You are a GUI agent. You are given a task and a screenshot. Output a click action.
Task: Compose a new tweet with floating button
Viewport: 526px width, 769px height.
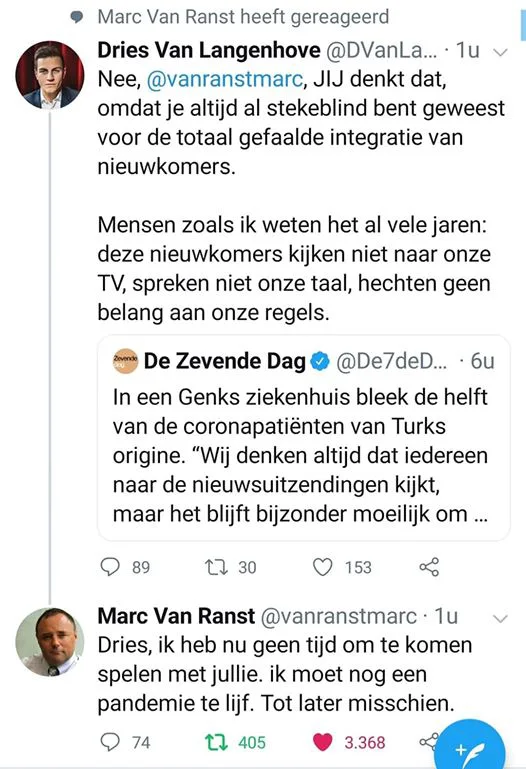pos(470,749)
